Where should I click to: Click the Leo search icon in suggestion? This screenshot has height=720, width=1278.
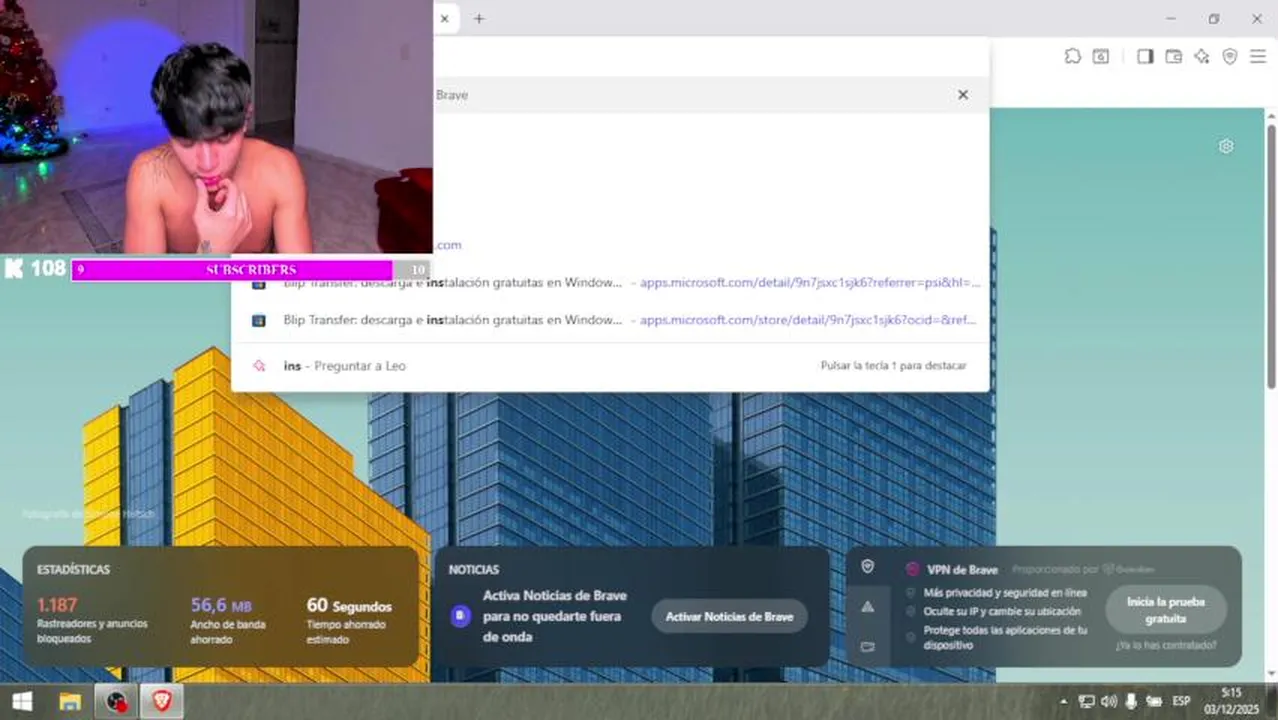coord(259,366)
